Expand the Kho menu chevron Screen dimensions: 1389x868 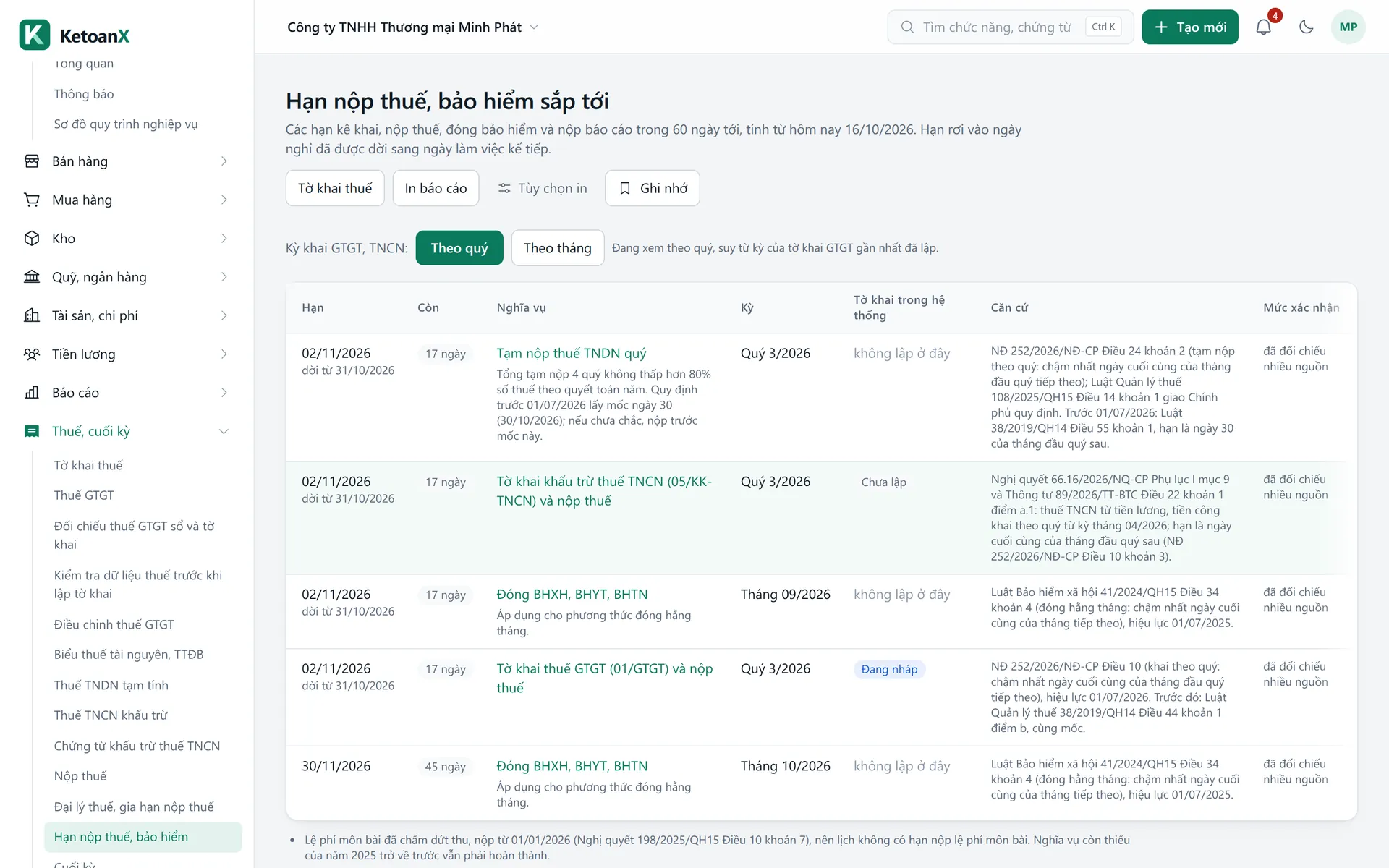click(x=224, y=239)
